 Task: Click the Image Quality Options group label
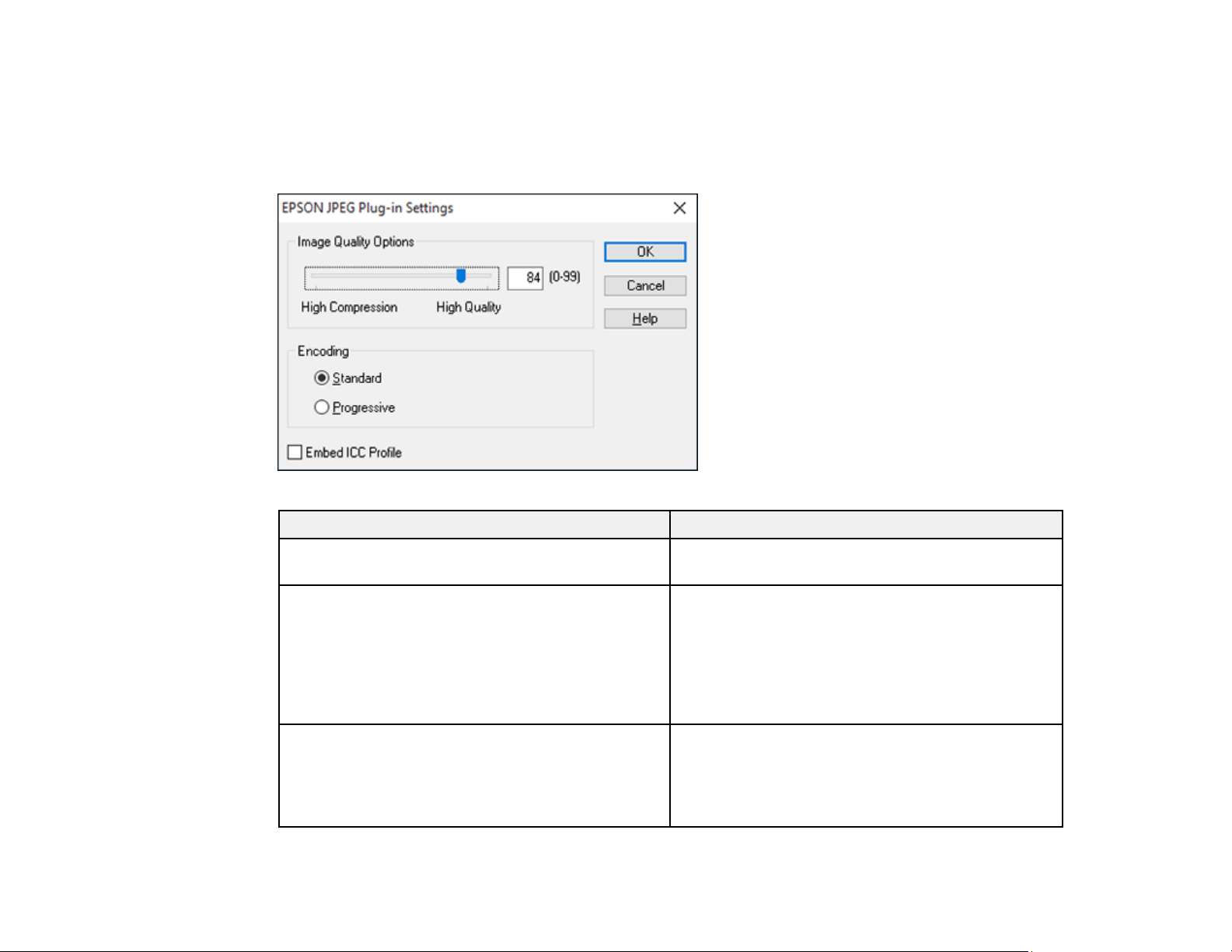pos(356,242)
